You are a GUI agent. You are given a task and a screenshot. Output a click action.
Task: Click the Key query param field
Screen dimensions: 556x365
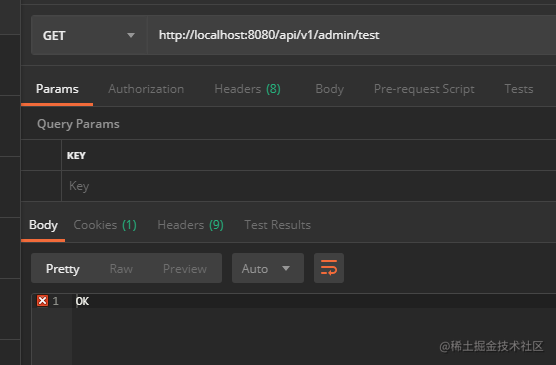coord(308,186)
